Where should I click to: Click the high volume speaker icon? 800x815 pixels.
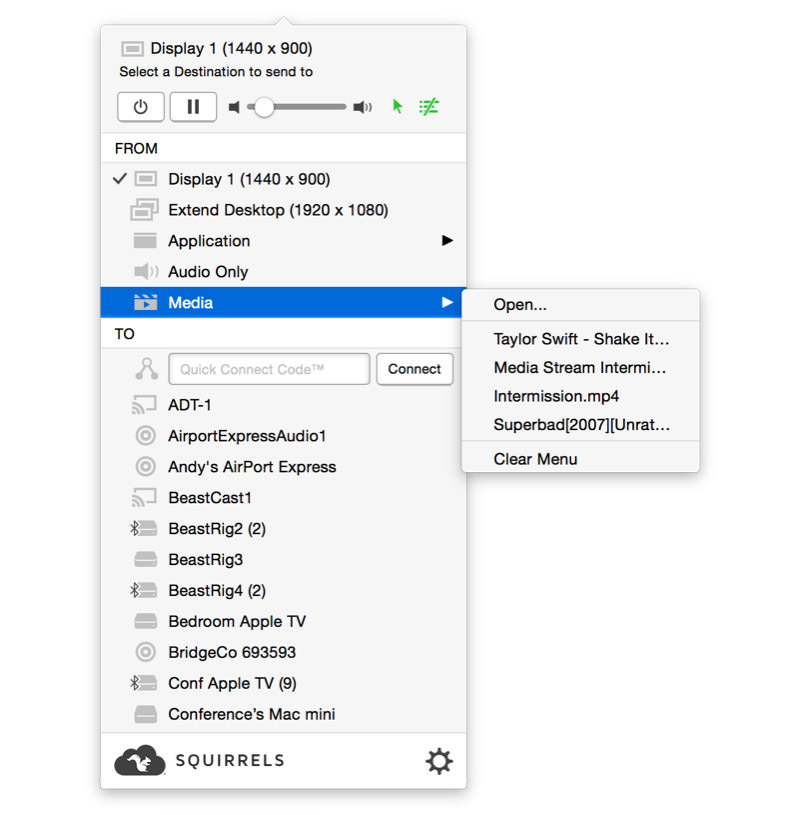(362, 107)
